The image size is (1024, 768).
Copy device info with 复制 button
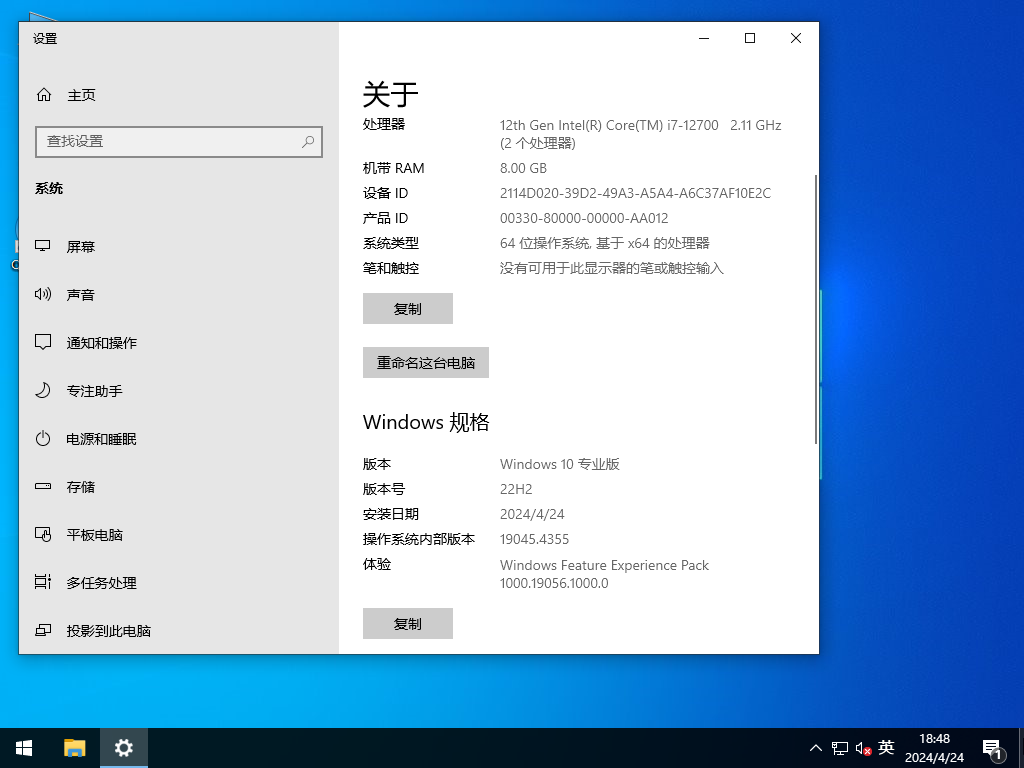click(x=407, y=308)
